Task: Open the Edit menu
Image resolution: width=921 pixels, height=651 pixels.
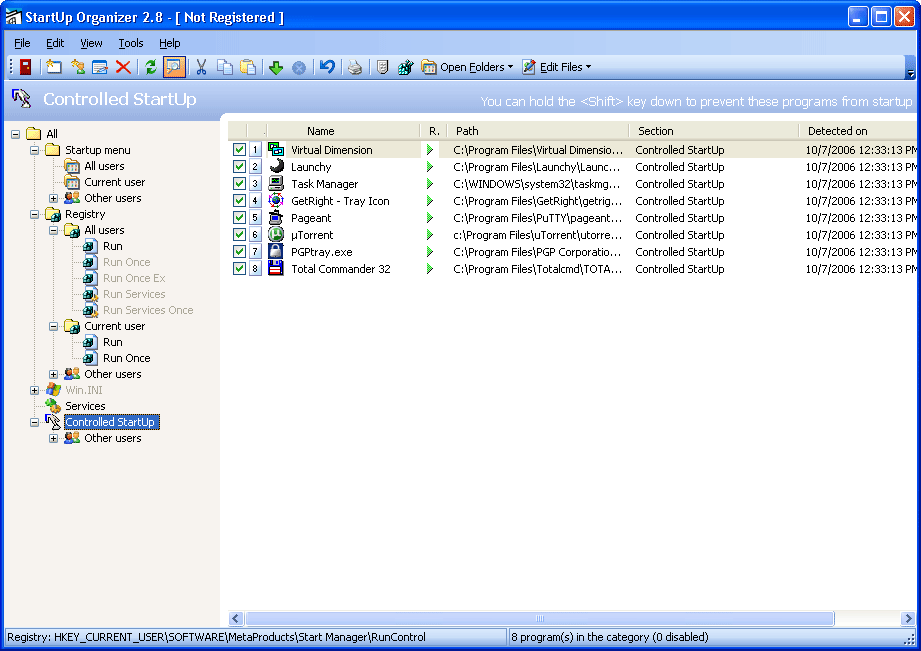Action: coord(55,43)
